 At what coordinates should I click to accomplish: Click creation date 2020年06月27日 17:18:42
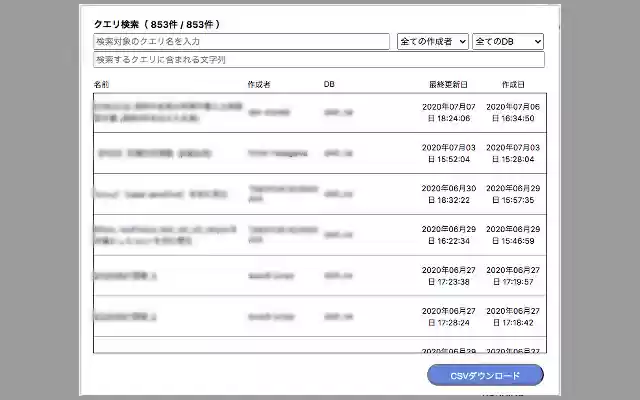coord(513,317)
